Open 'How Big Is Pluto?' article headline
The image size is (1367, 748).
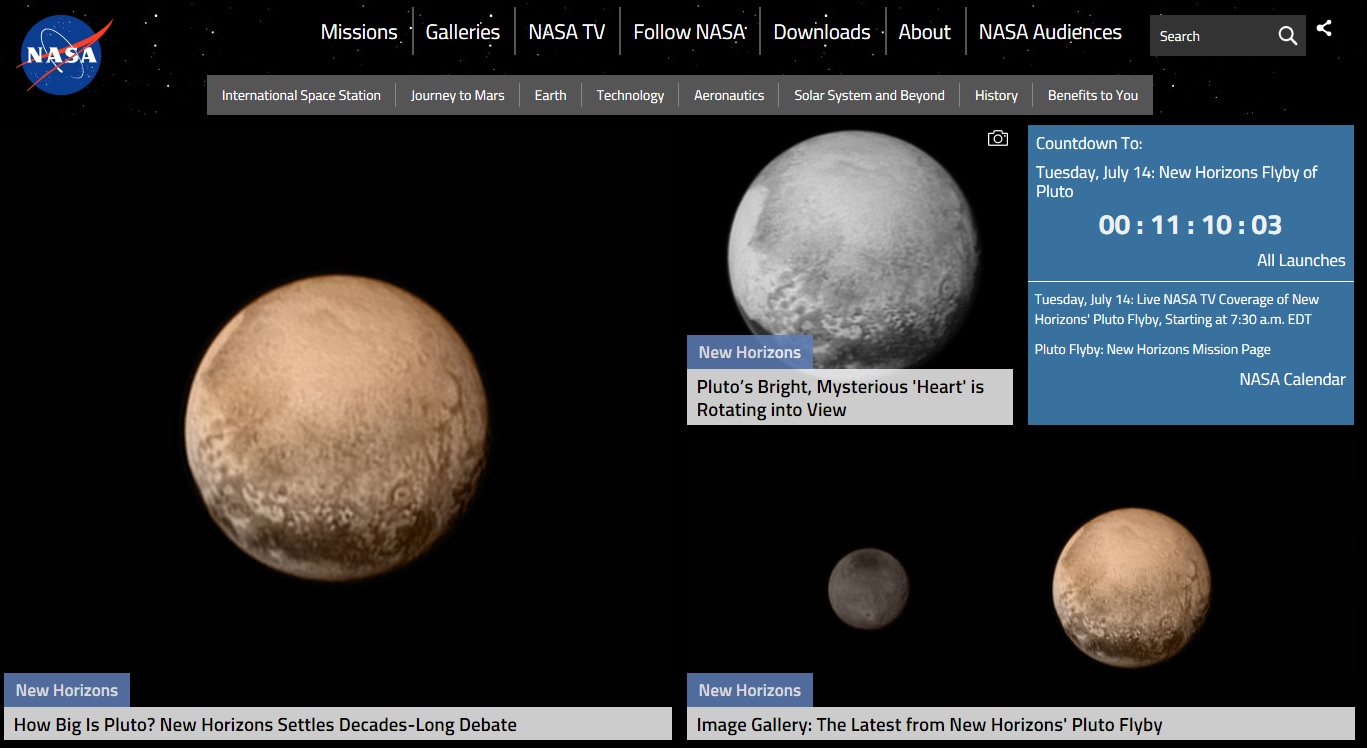click(x=265, y=725)
